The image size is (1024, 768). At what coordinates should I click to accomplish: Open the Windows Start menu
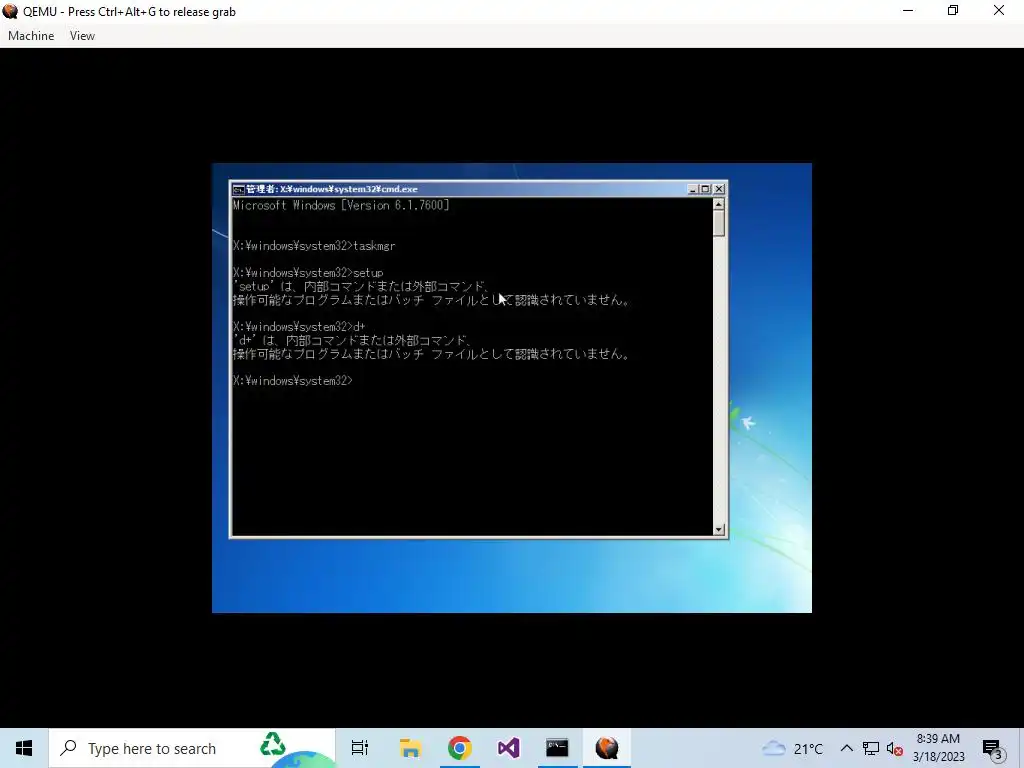point(24,748)
